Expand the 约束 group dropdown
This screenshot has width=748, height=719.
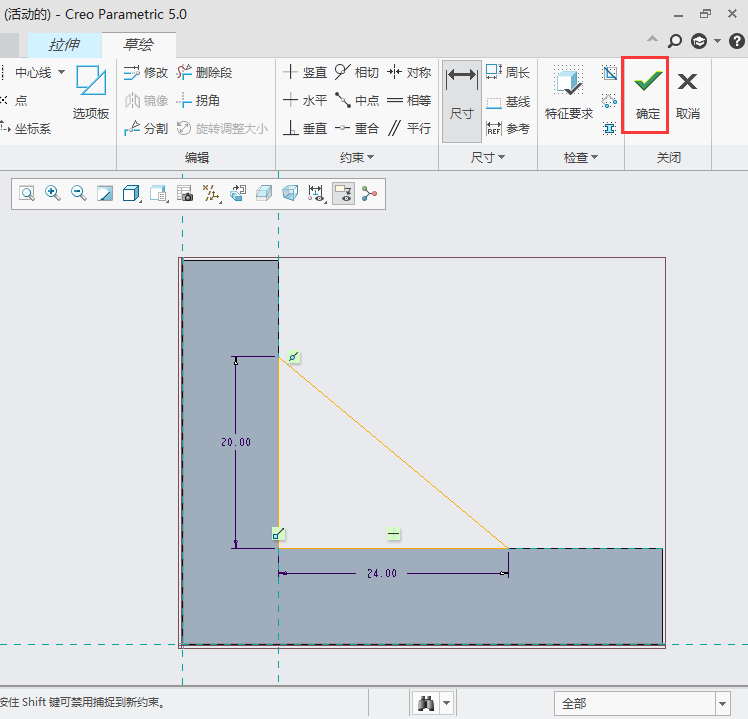[357, 158]
